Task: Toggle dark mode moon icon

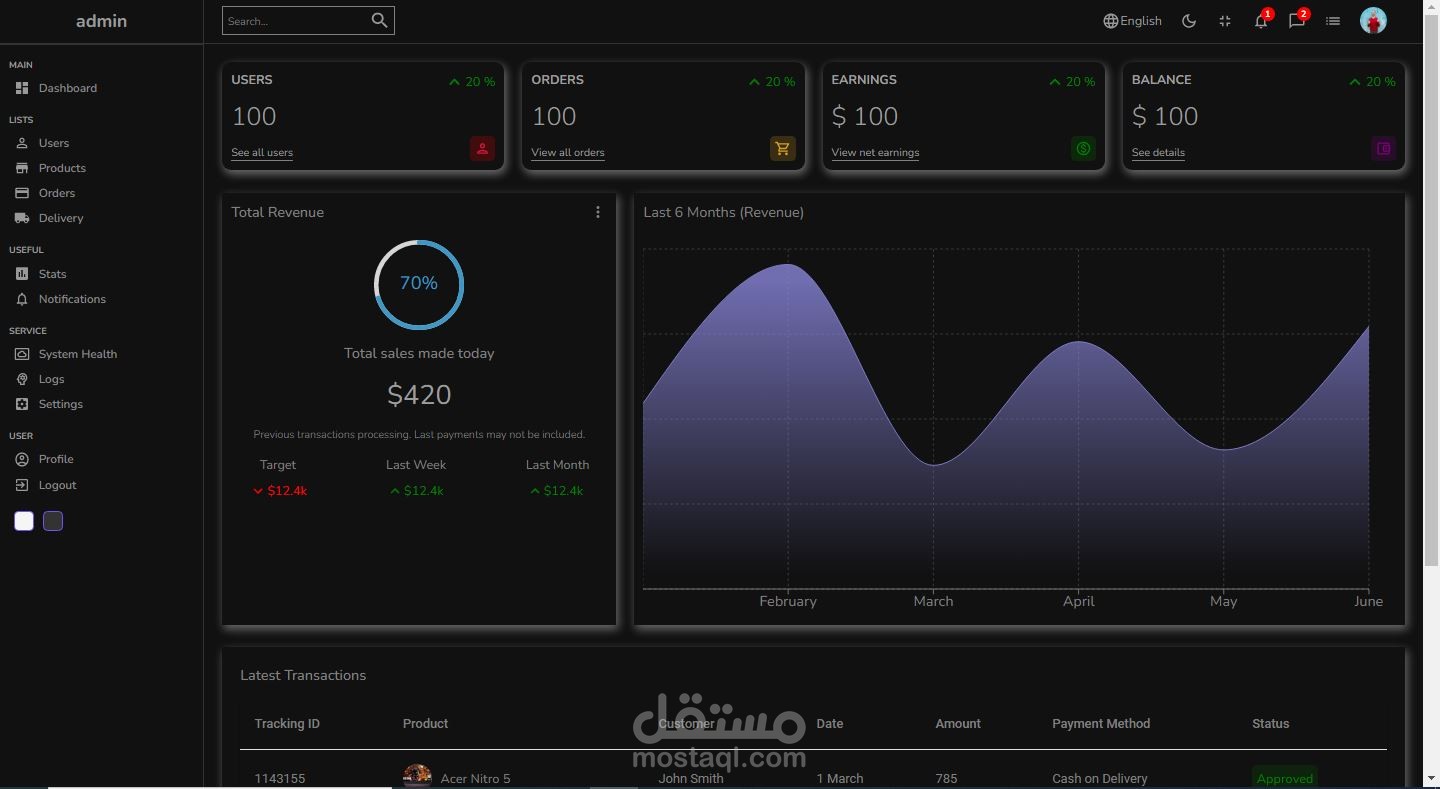Action: tap(1189, 21)
